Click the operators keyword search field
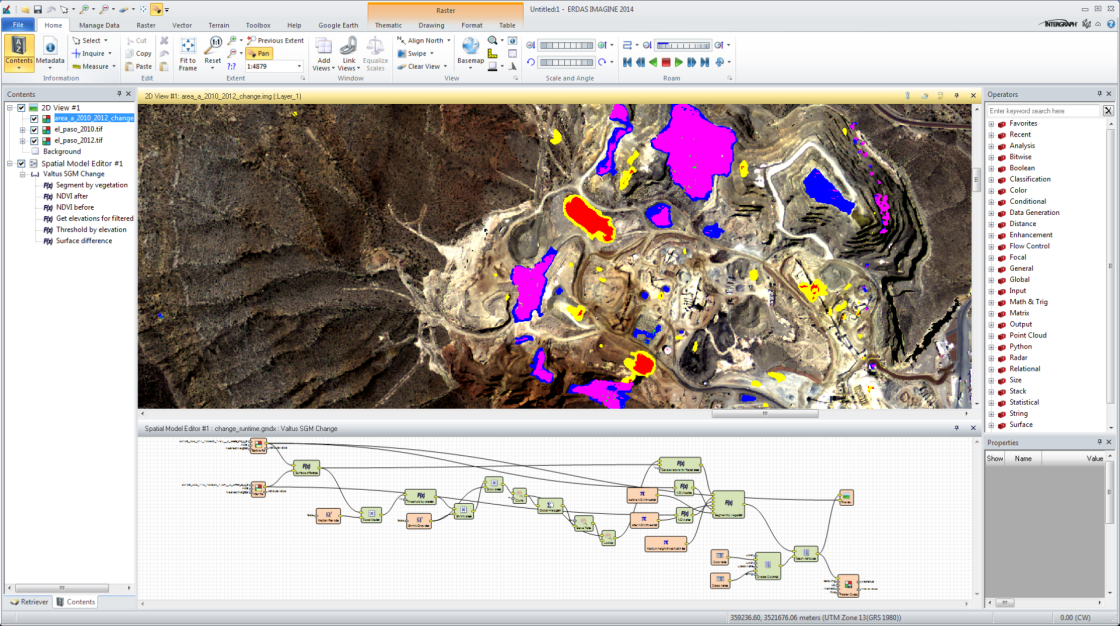Image resolution: width=1120 pixels, height=626 pixels. 1044,111
